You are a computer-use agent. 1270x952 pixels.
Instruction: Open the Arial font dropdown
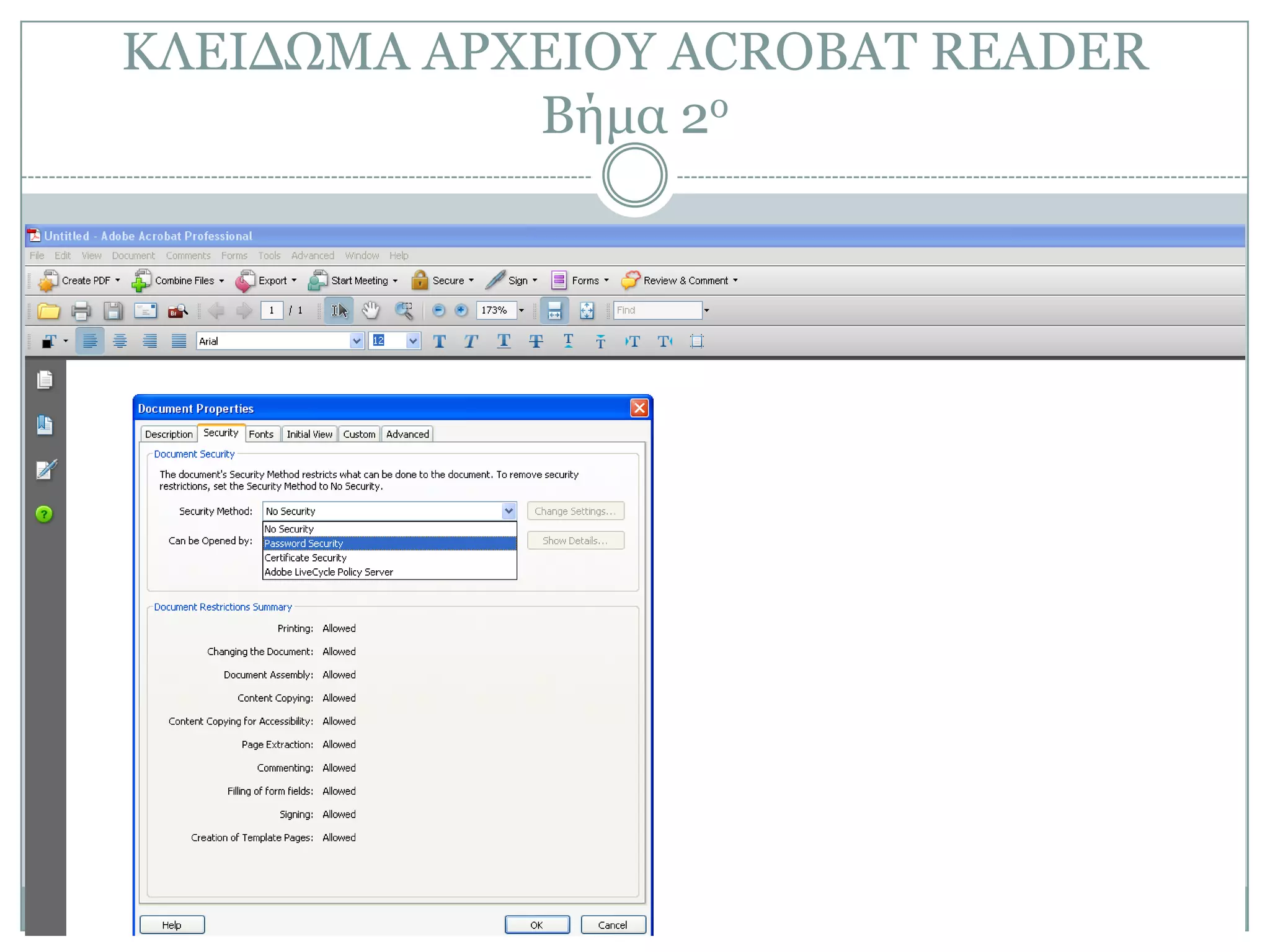point(357,342)
